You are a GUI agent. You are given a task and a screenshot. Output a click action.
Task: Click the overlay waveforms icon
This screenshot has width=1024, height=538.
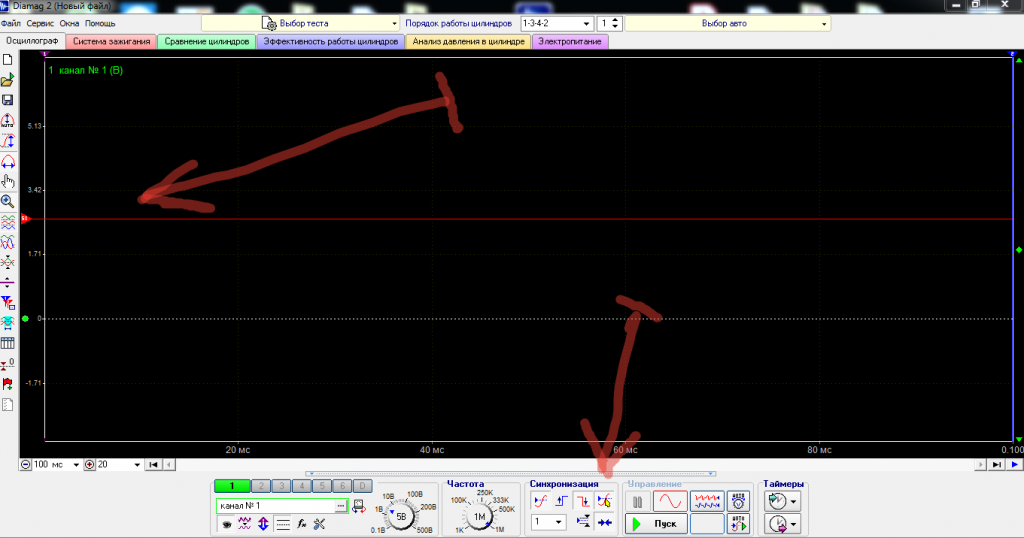point(8,242)
